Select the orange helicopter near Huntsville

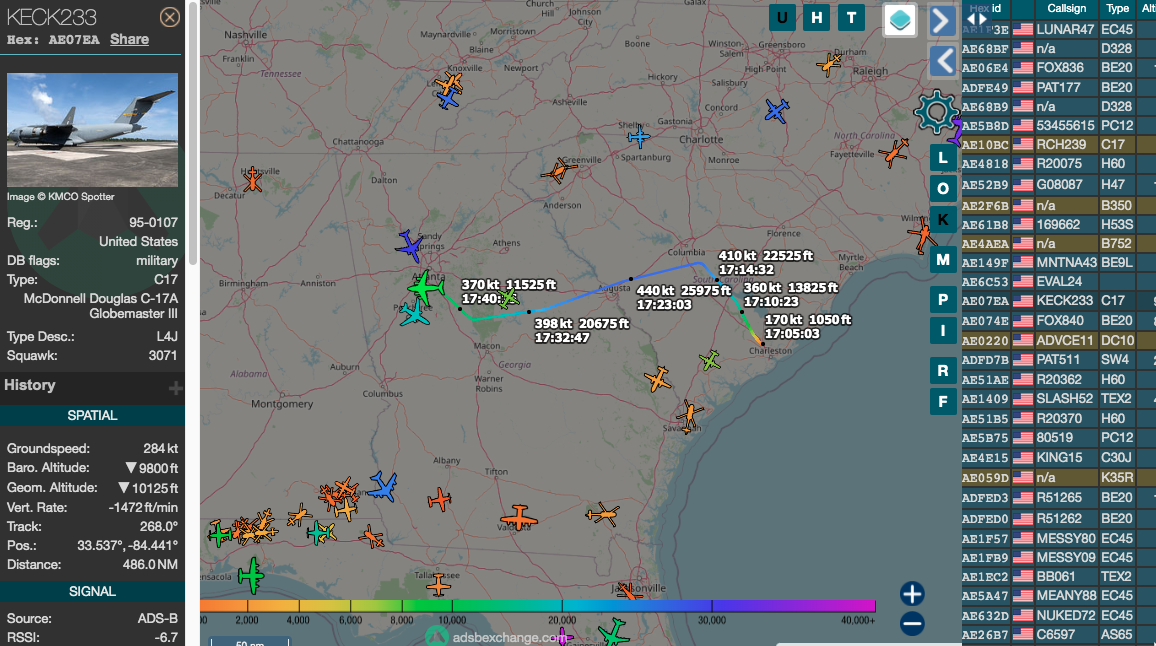point(253,179)
